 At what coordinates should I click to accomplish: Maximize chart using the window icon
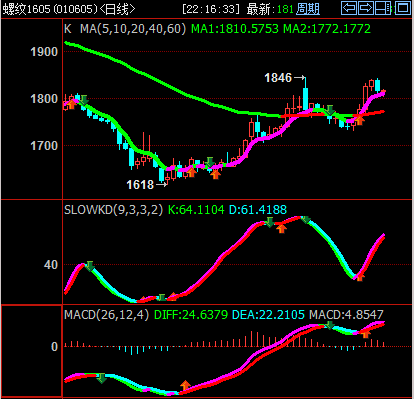pyautogui.click(x=403, y=8)
